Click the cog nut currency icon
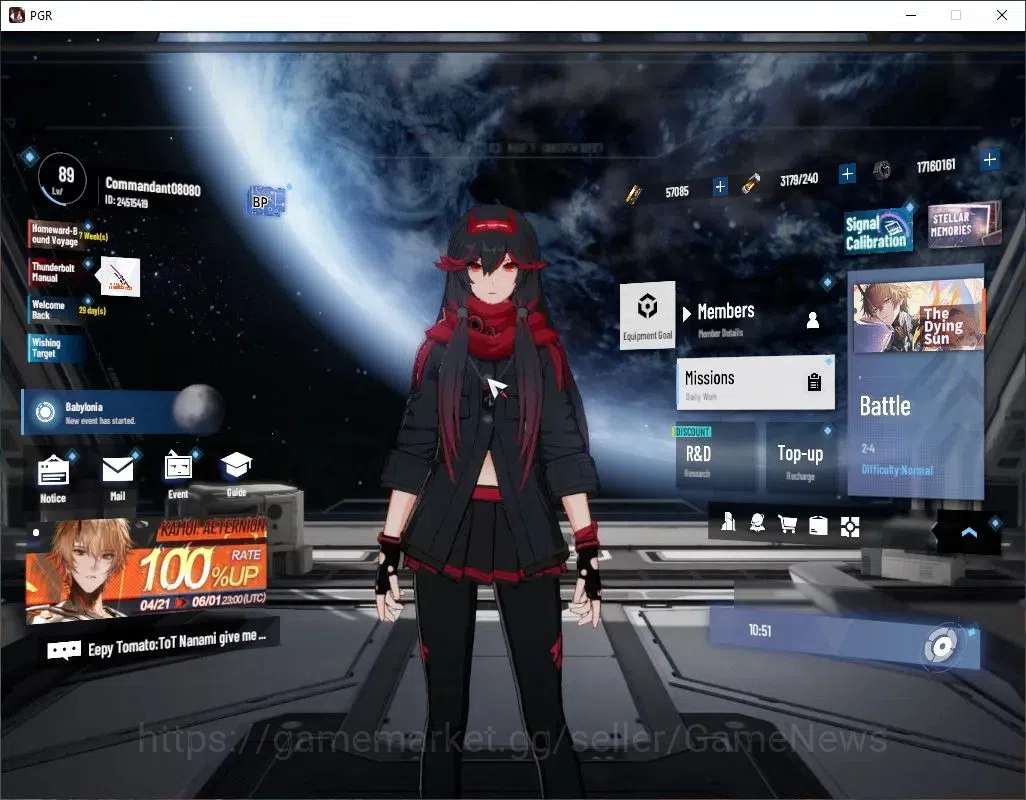1026x800 pixels. click(x=882, y=171)
